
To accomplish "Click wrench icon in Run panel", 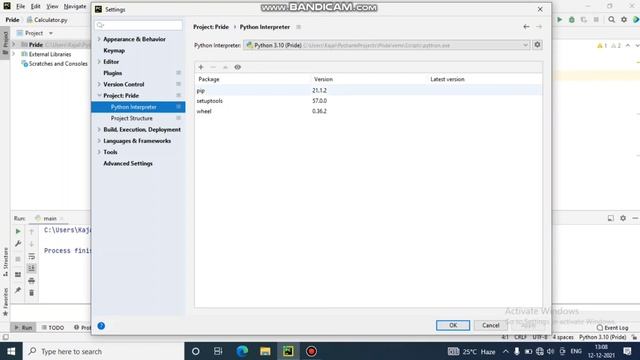I will 18,244.
